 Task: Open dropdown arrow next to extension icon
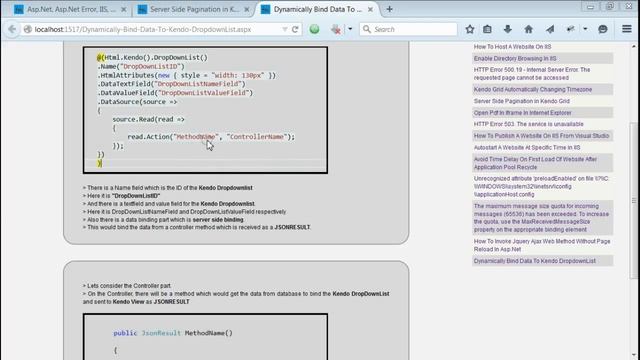[x=350, y=29]
